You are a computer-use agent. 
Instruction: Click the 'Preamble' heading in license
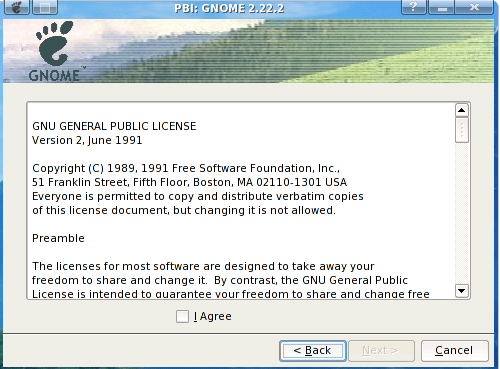(x=58, y=238)
